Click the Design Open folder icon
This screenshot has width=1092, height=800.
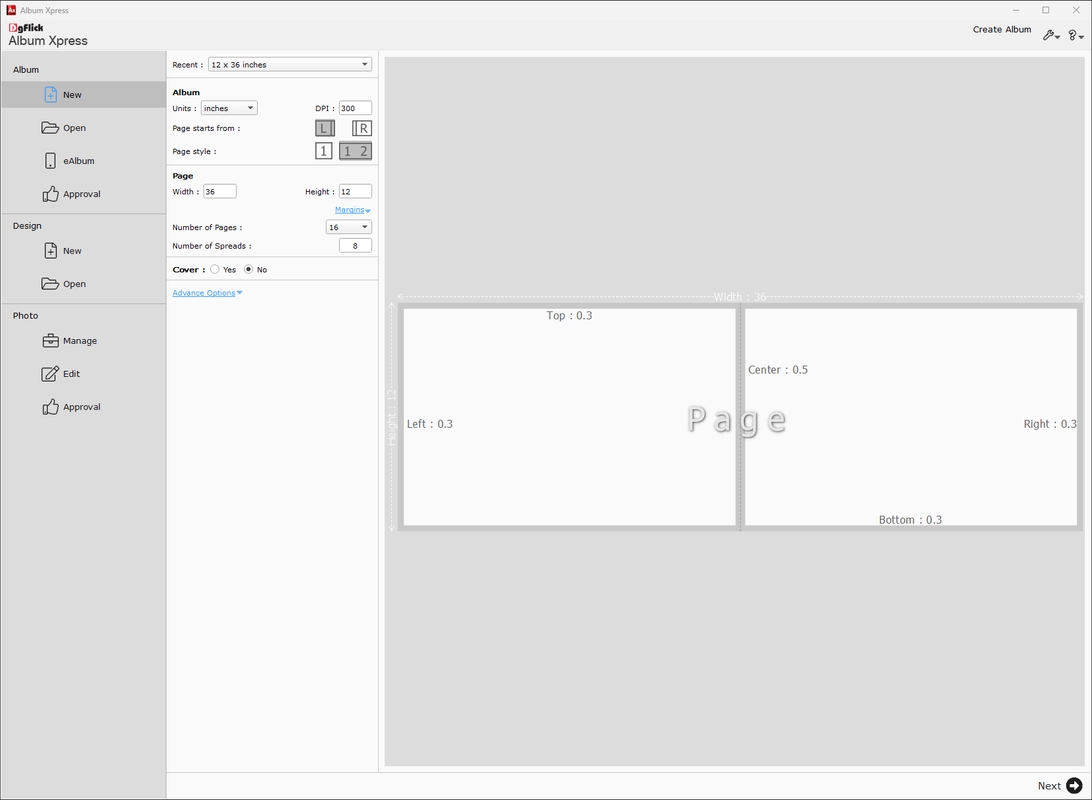pyautogui.click(x=50, y=284)
